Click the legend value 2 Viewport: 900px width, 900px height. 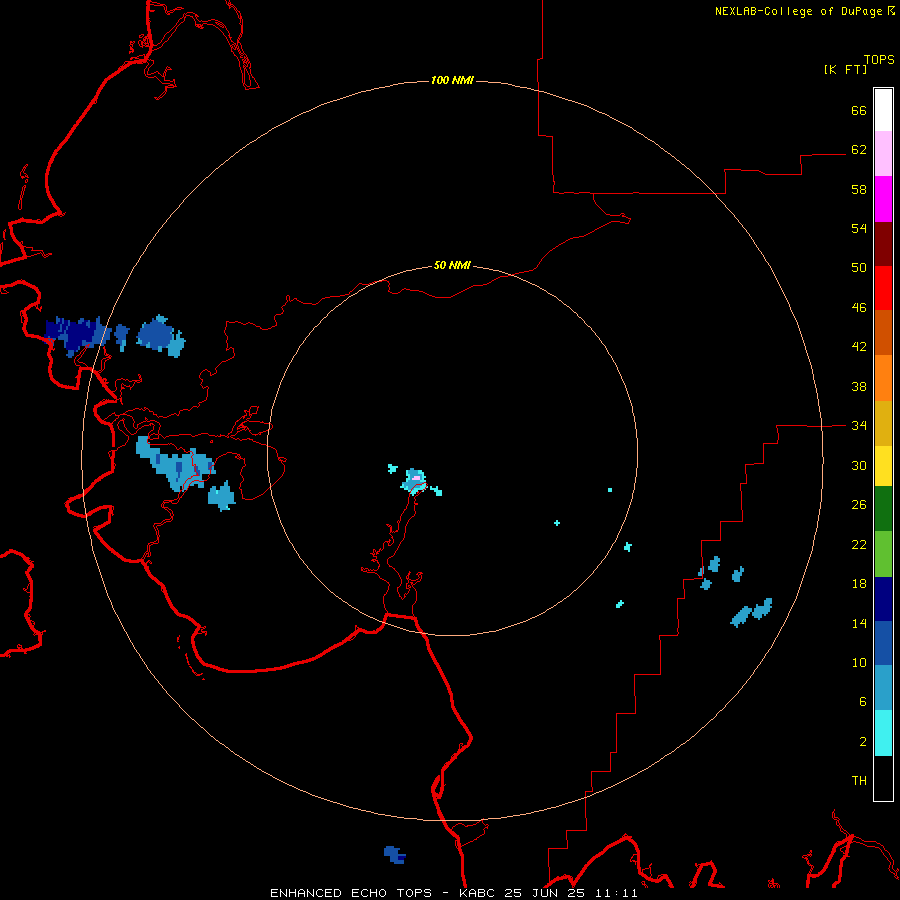(x=863, y=742)
